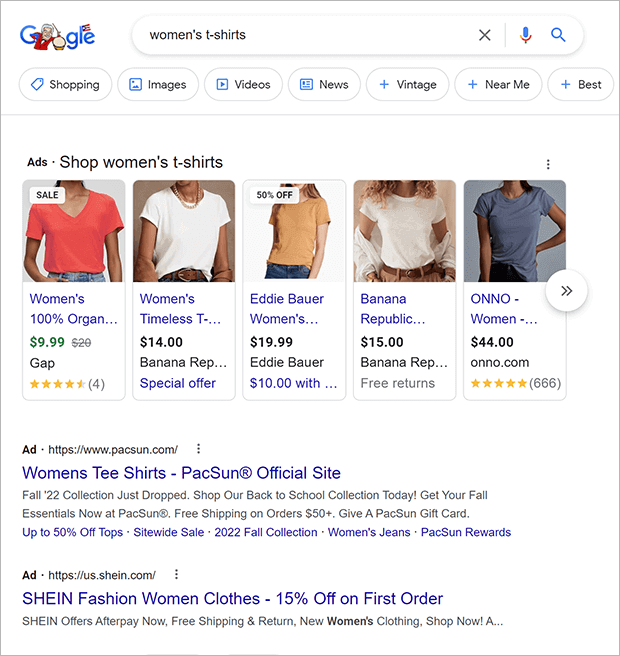Click the $9.99 Gap sale price
The image size is (620, 656).
click(x=47, y=342)
